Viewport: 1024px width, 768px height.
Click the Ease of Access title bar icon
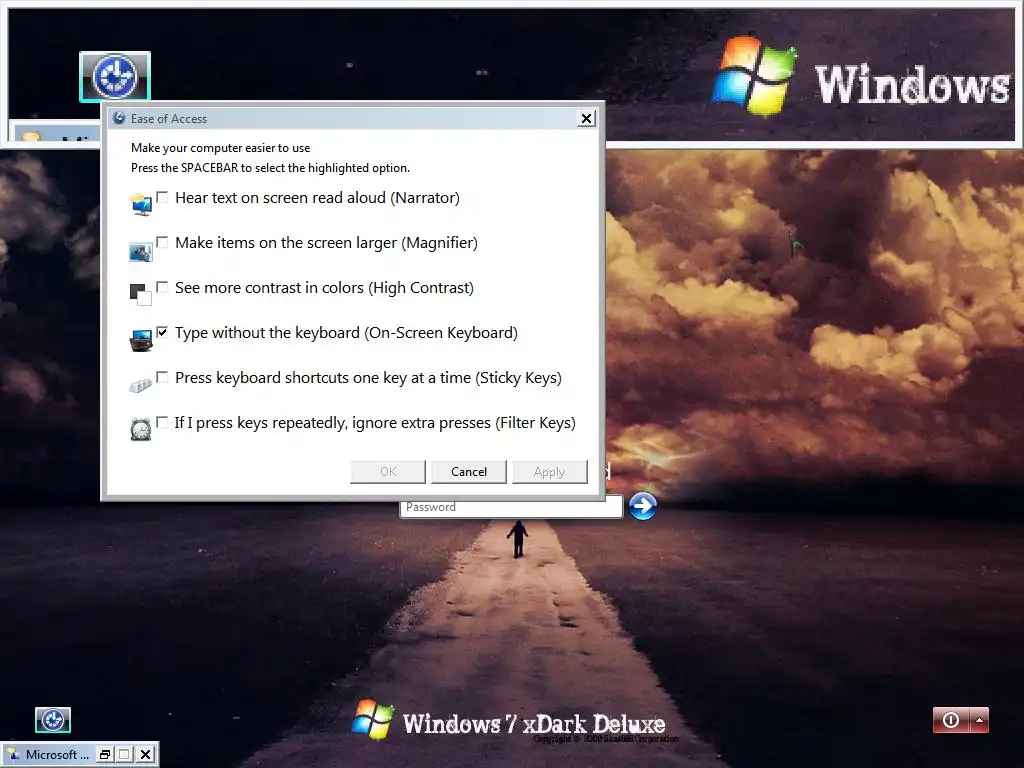(x=119, y=118)
